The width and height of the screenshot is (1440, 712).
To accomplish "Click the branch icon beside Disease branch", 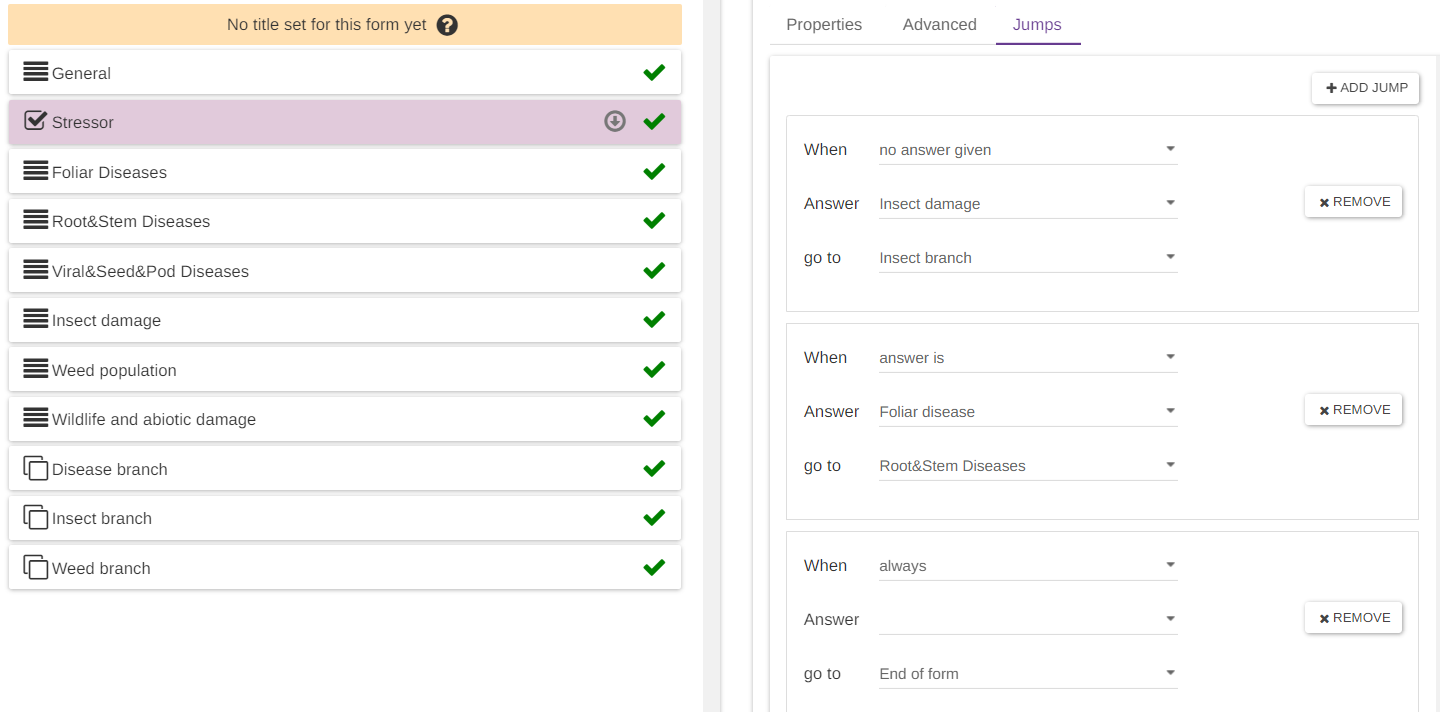I will (35, 468).
